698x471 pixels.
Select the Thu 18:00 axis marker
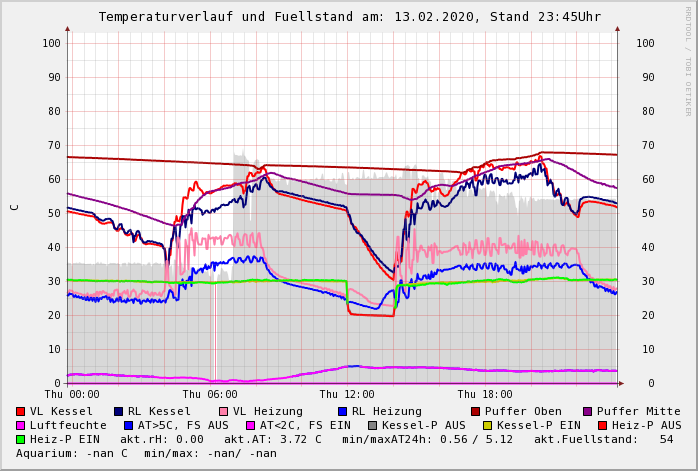pyautogui.click(x=484, y=395)
